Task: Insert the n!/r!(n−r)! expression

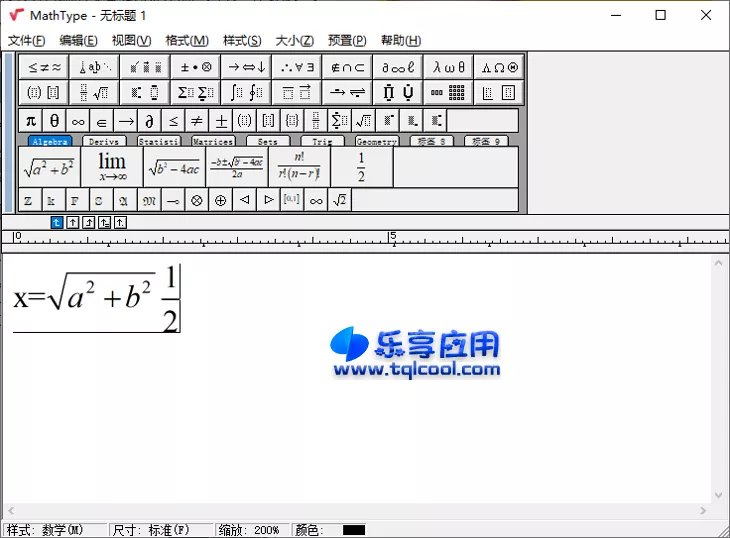Action: tap(299, 167)
